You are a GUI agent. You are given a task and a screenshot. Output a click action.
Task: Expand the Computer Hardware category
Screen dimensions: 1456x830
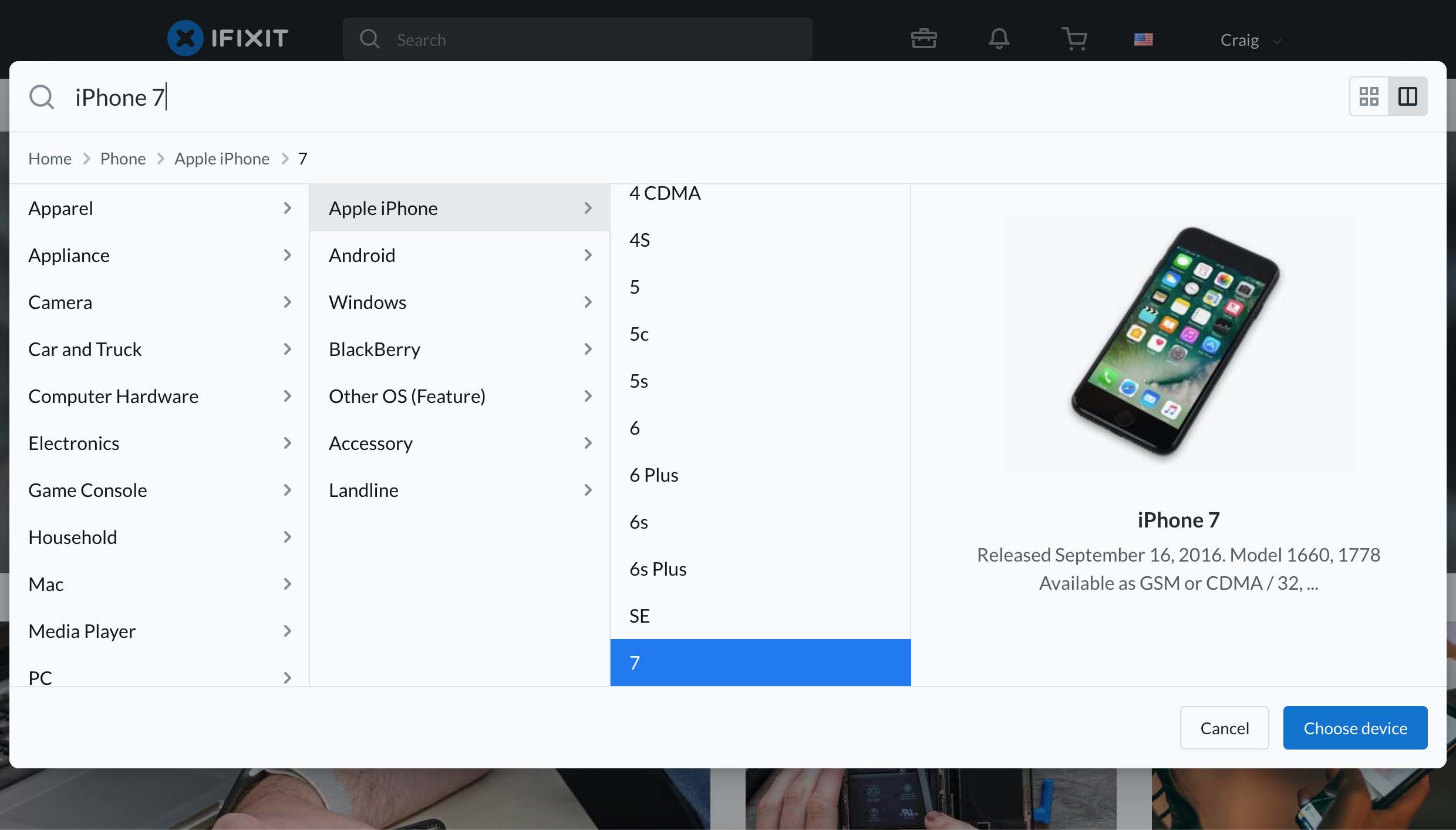pos(160,396)
